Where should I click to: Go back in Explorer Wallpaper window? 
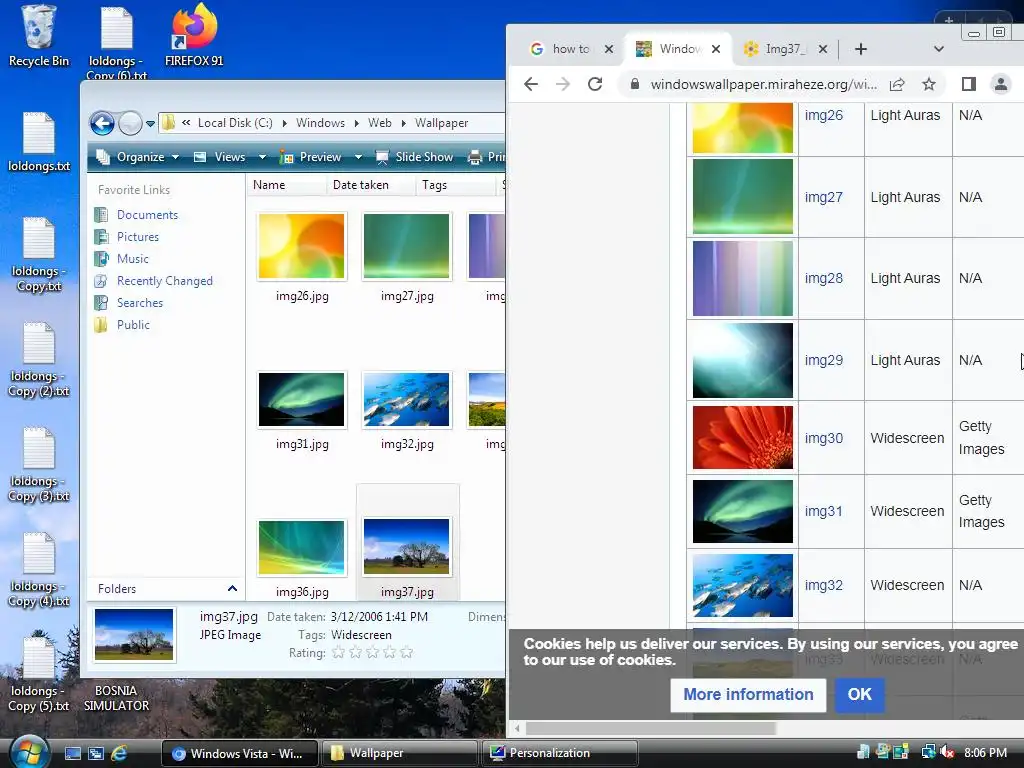(x=102, y=123)
